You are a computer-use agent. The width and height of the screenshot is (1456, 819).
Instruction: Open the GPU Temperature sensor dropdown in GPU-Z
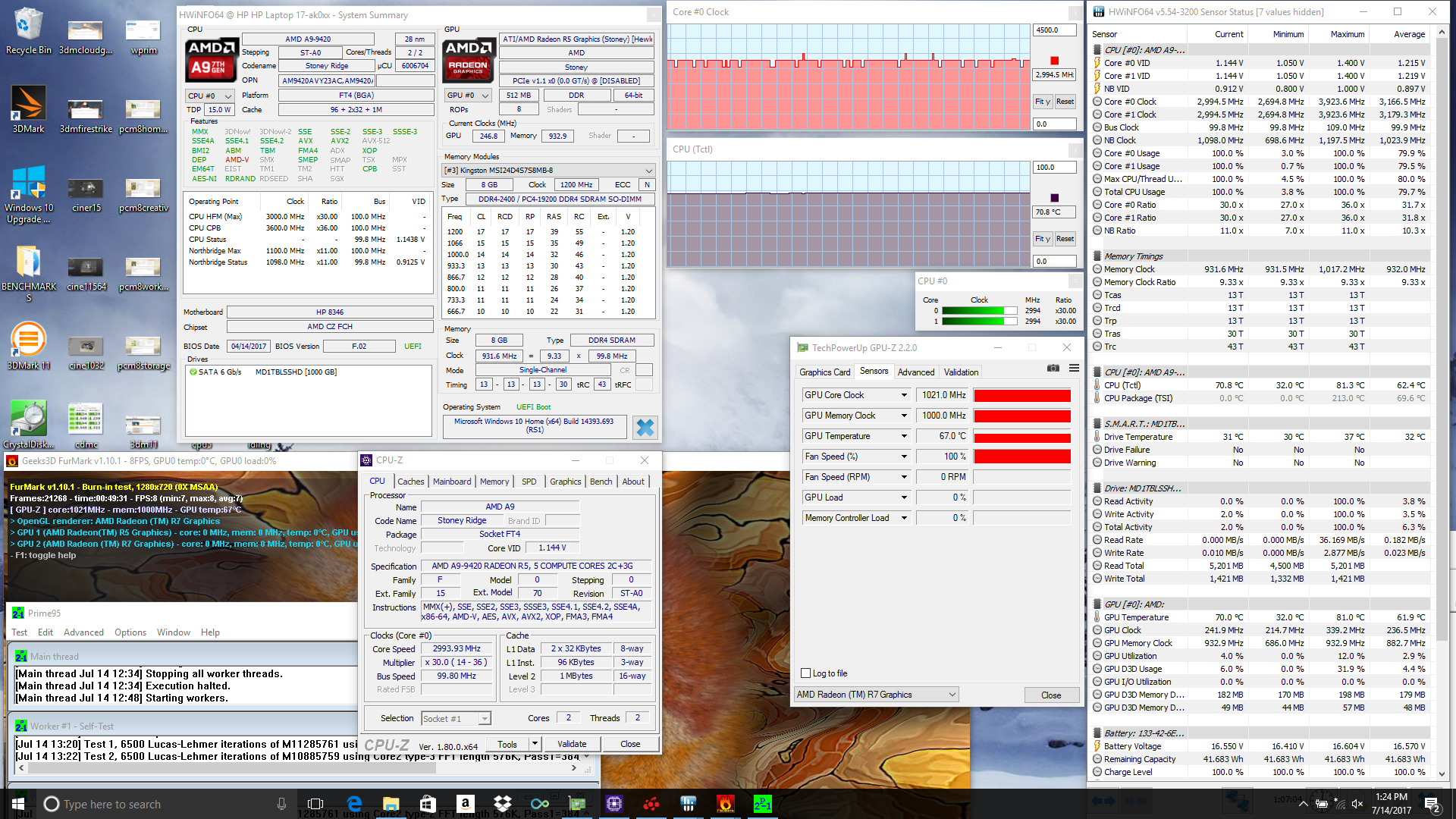pyautogui.click(x=904, y=436)
